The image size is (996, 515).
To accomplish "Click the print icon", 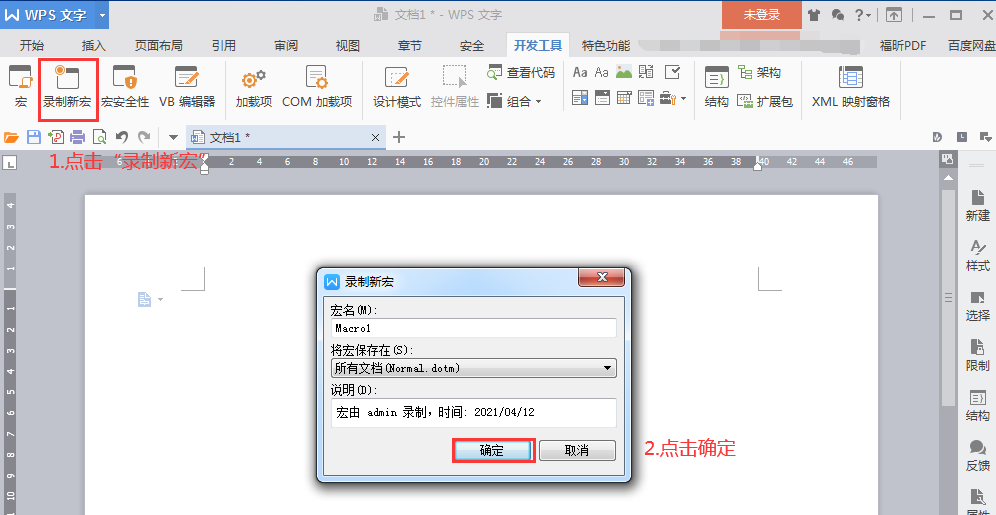I will 77,137.
